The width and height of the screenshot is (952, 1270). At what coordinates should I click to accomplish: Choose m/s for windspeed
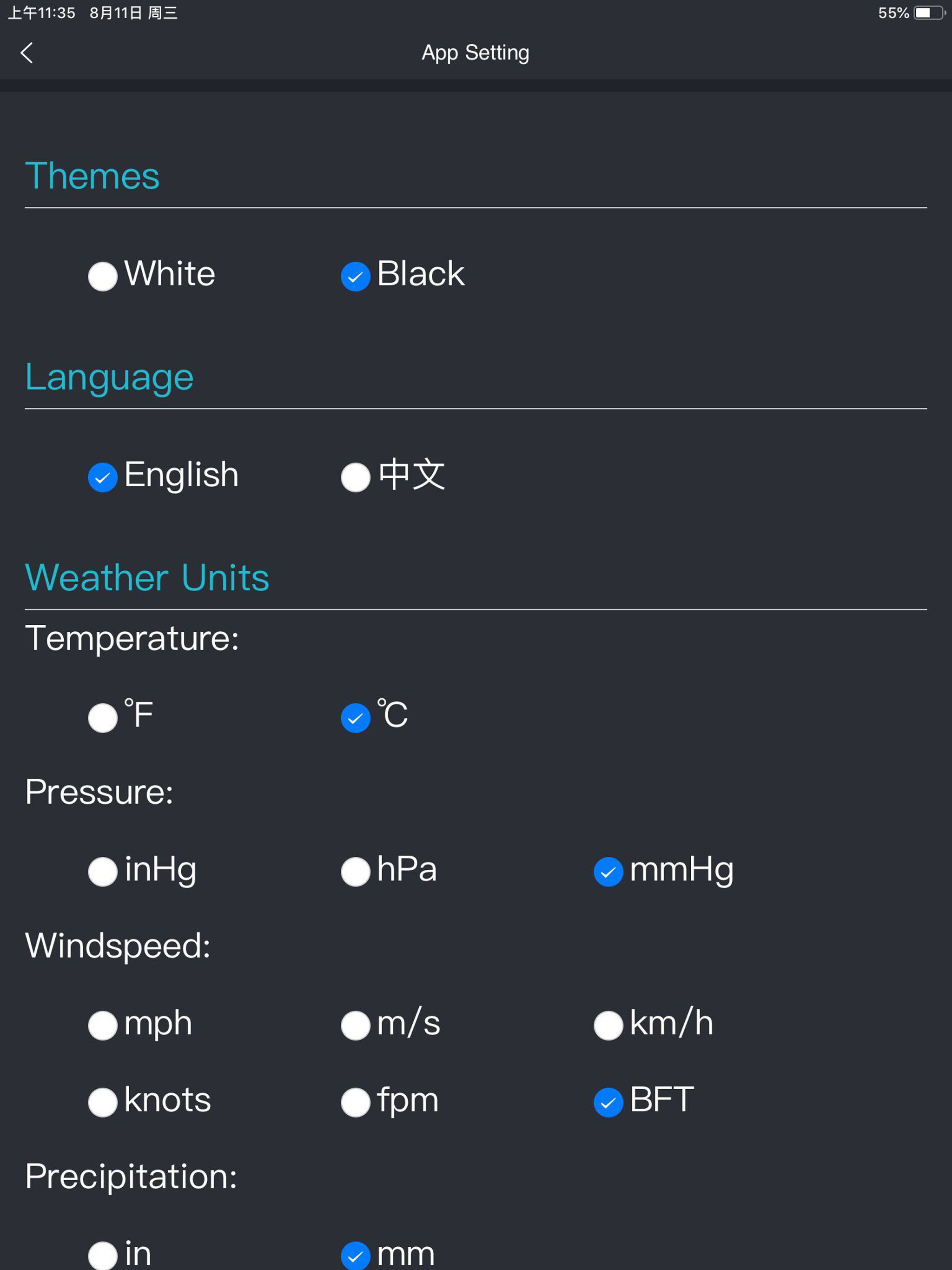pos(356,1026)
